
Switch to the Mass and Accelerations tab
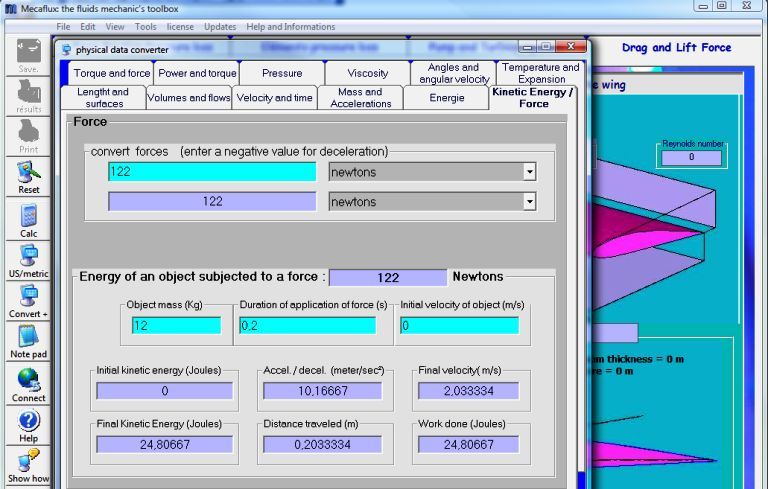coord(360,98)
